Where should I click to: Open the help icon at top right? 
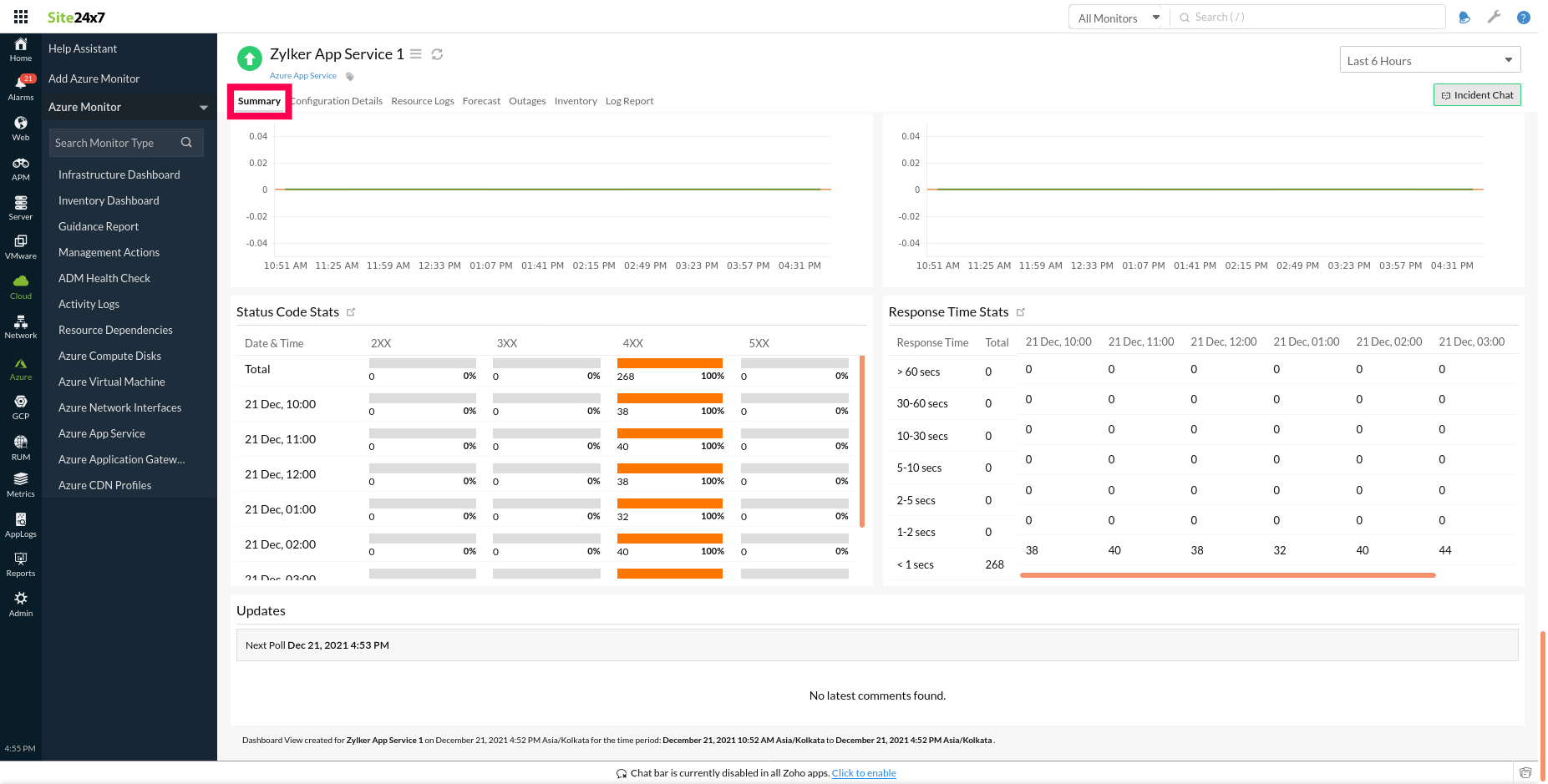click(x=1523, y=17)
